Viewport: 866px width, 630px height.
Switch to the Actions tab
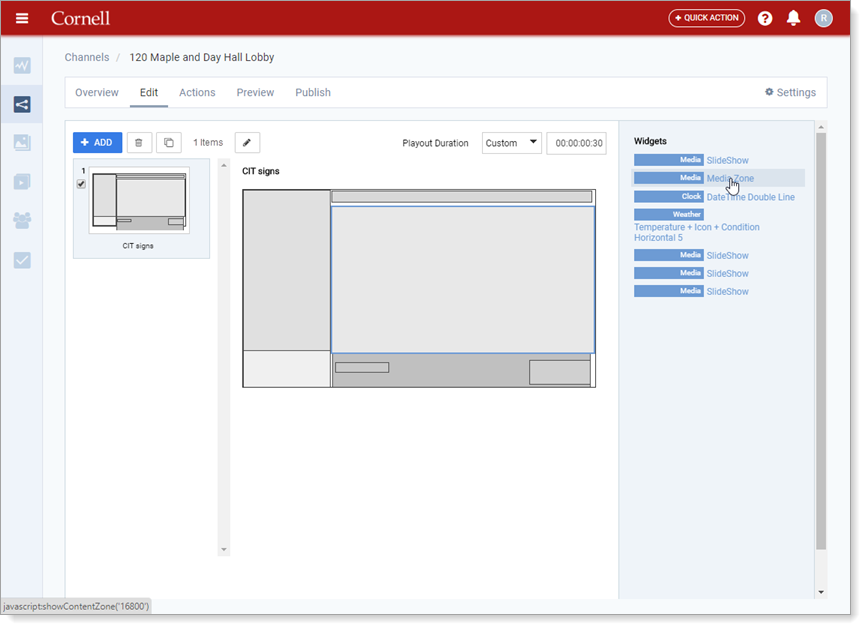click(197, 92)
